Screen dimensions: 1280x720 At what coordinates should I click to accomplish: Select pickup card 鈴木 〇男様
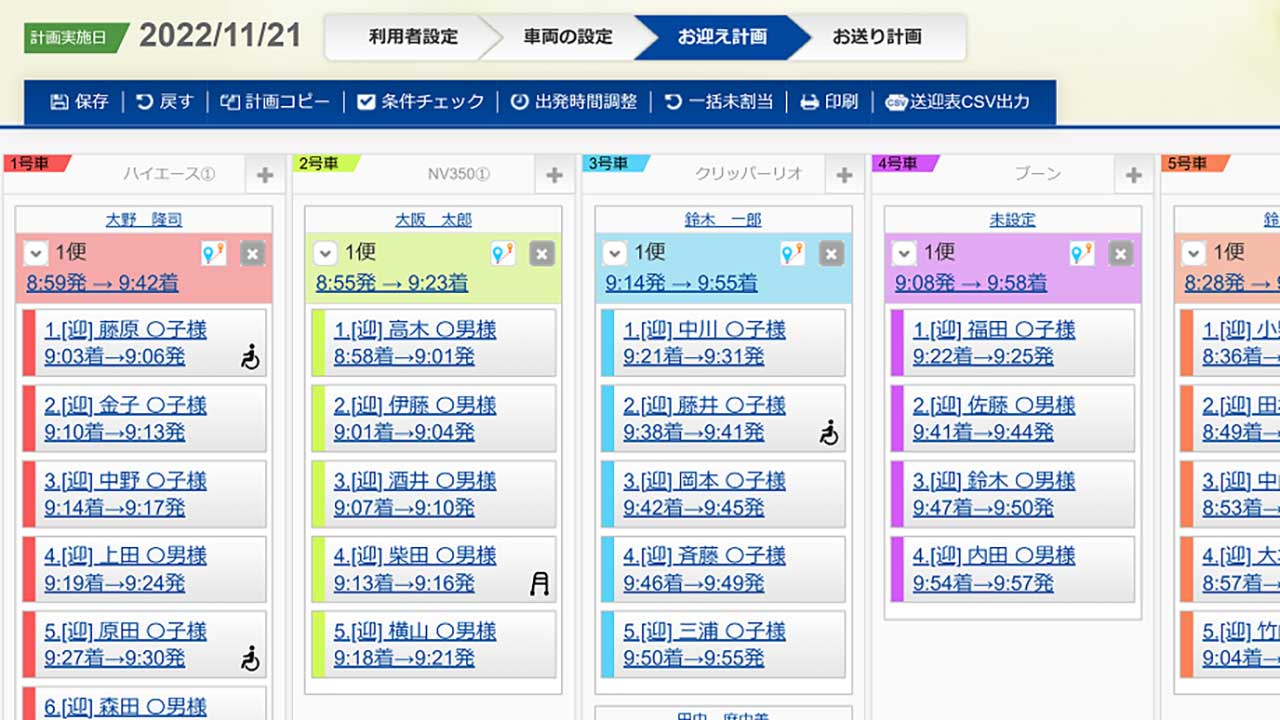[x=1013, y=494]
